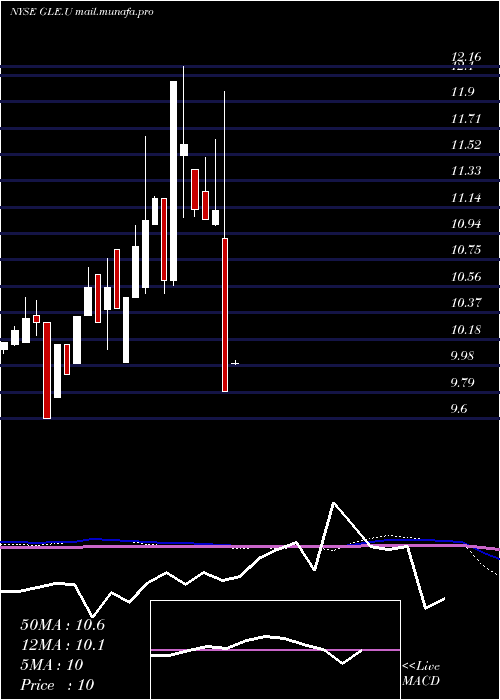This screenshot has height=700, width=500.
Task: Click the 10.56 price axis label
Action: pyautogui.click(x=466, y=277)
